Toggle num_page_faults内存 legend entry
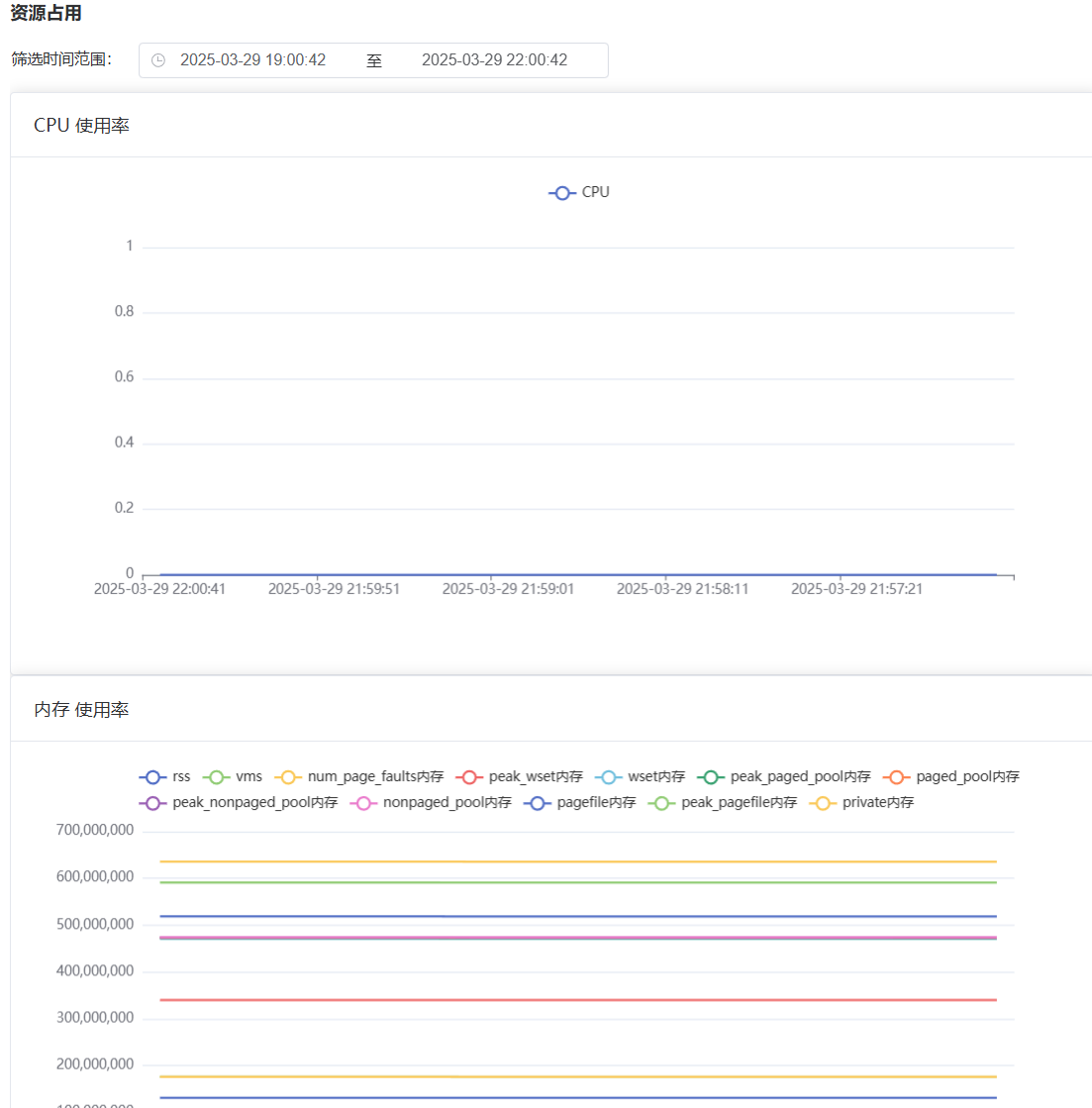Viewport: 1092px width, 1108px height. [359, 777]
